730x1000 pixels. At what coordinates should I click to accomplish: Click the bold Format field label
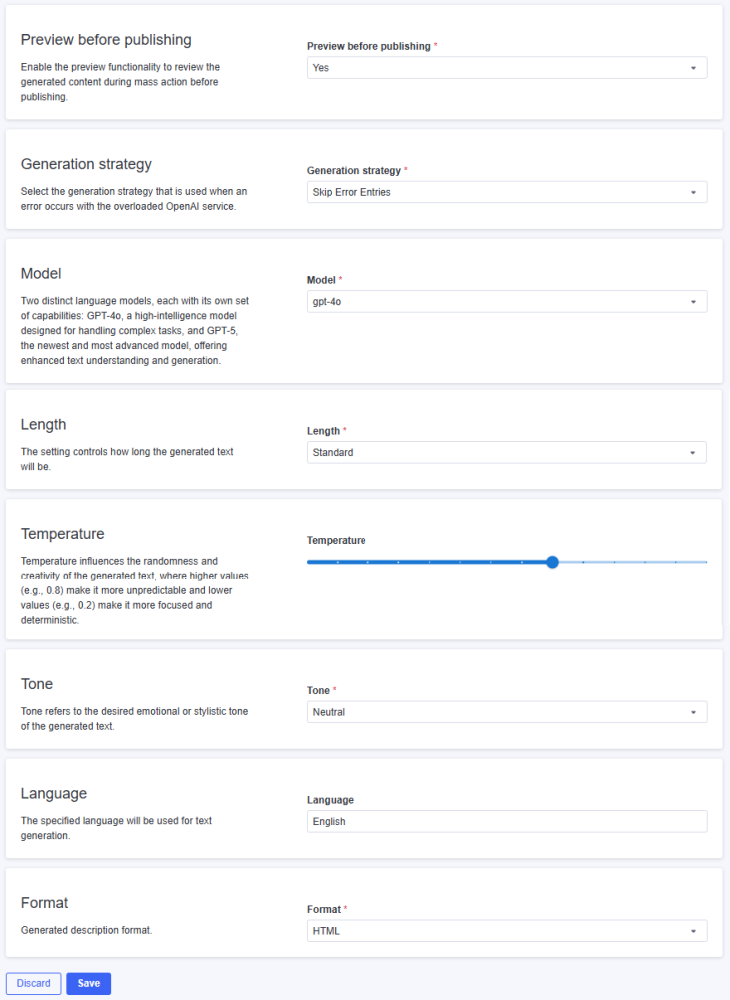click(x=323, y=909)
